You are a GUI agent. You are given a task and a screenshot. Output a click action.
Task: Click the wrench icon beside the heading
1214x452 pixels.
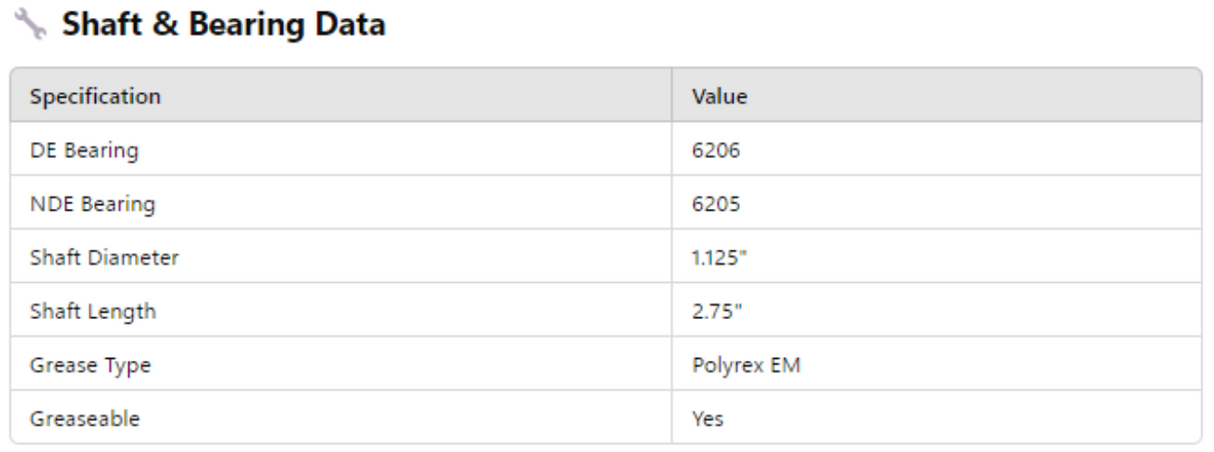coord(32,25)
